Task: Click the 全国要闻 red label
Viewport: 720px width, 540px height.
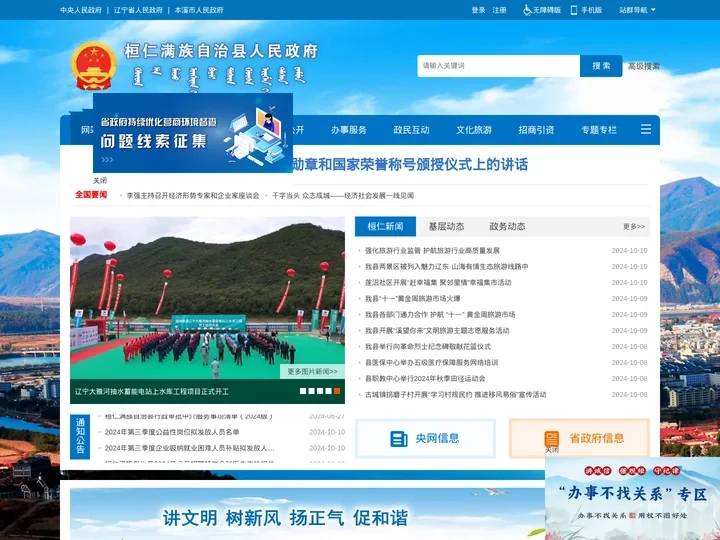Action: pos(91,195)
